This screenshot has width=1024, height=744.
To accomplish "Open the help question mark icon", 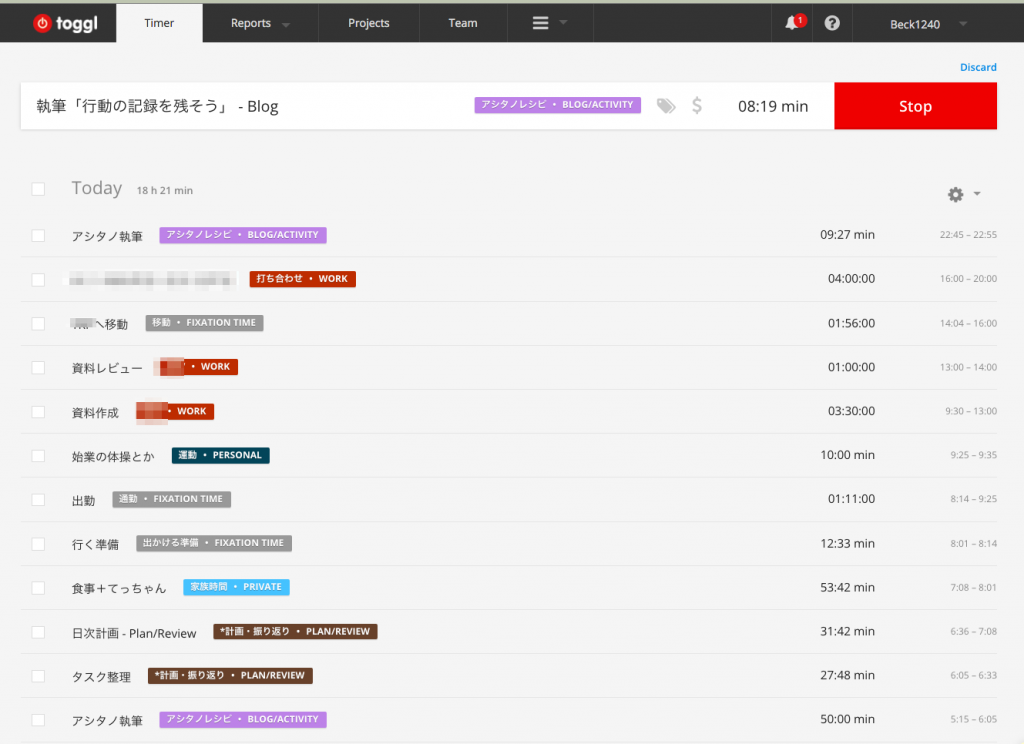I will click(x=832, y=23).
